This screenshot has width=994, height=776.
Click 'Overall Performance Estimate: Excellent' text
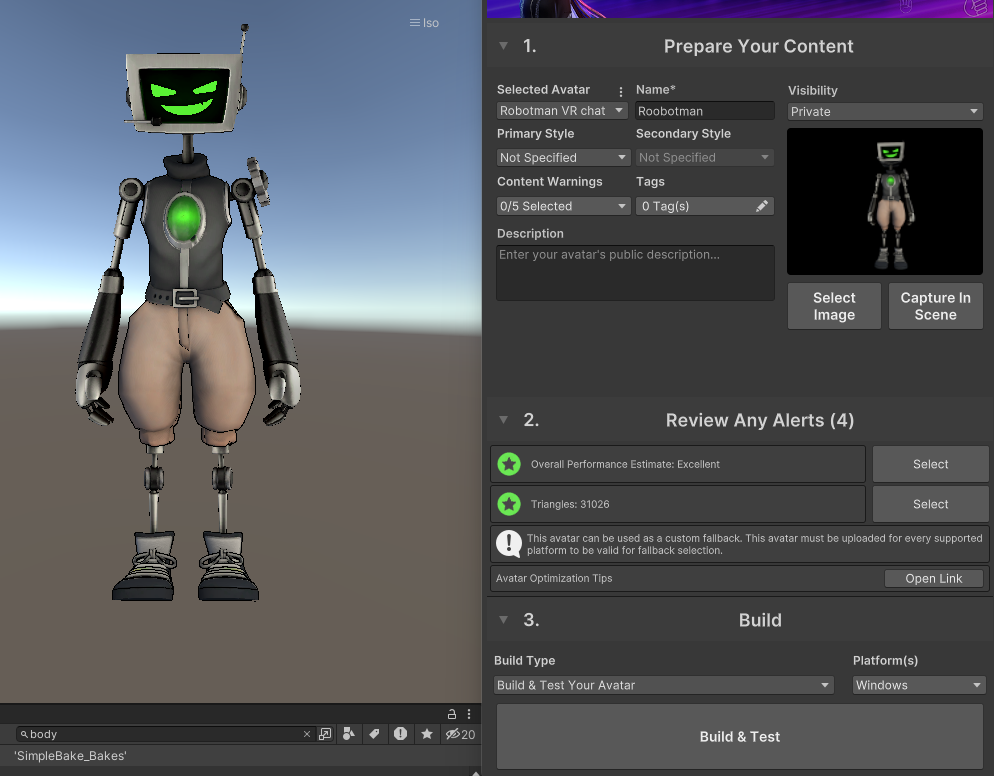point(625,464)
